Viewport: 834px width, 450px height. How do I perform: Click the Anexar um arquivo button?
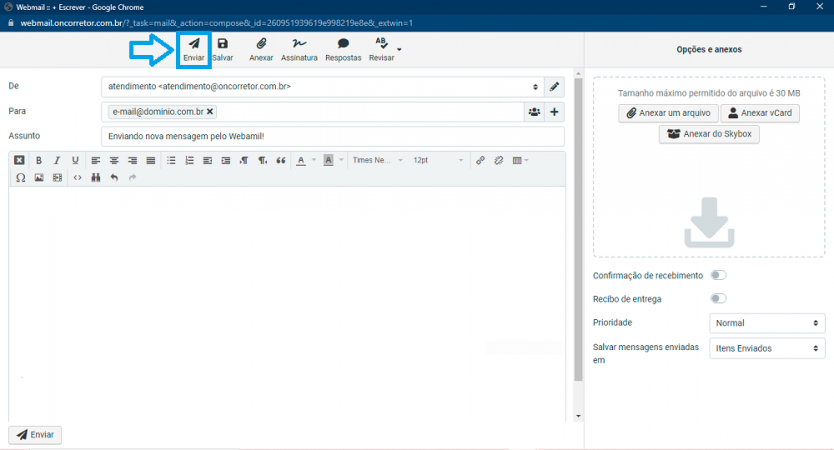[668, 113]
